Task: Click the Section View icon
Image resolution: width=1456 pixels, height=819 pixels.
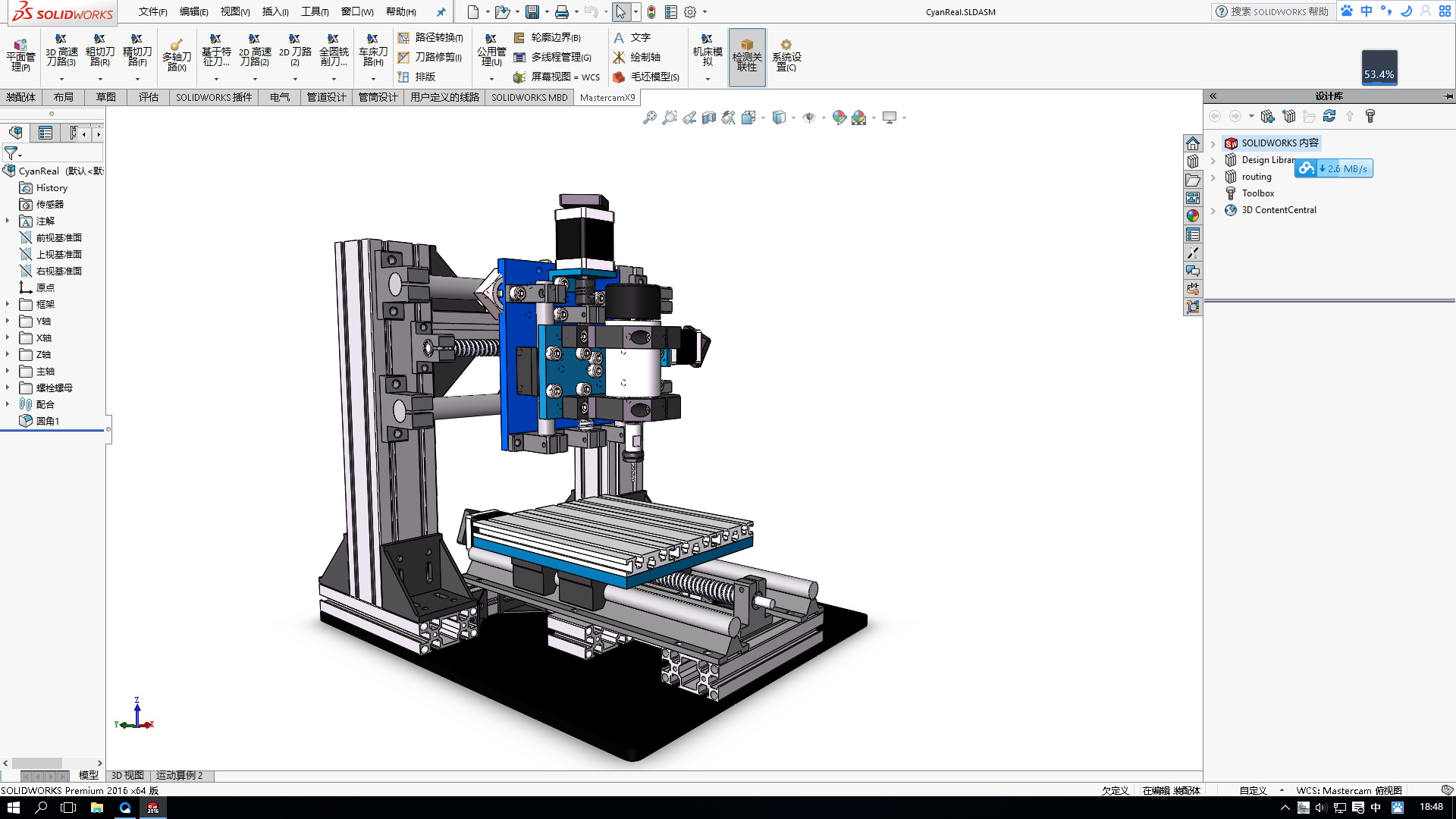Action: pyautogui.click(x=709, y=118)
